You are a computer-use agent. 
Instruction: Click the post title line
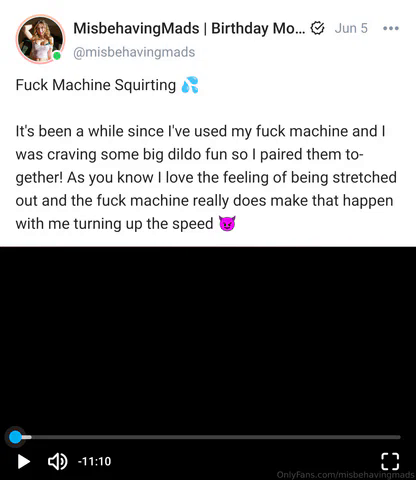pos(107,85)
